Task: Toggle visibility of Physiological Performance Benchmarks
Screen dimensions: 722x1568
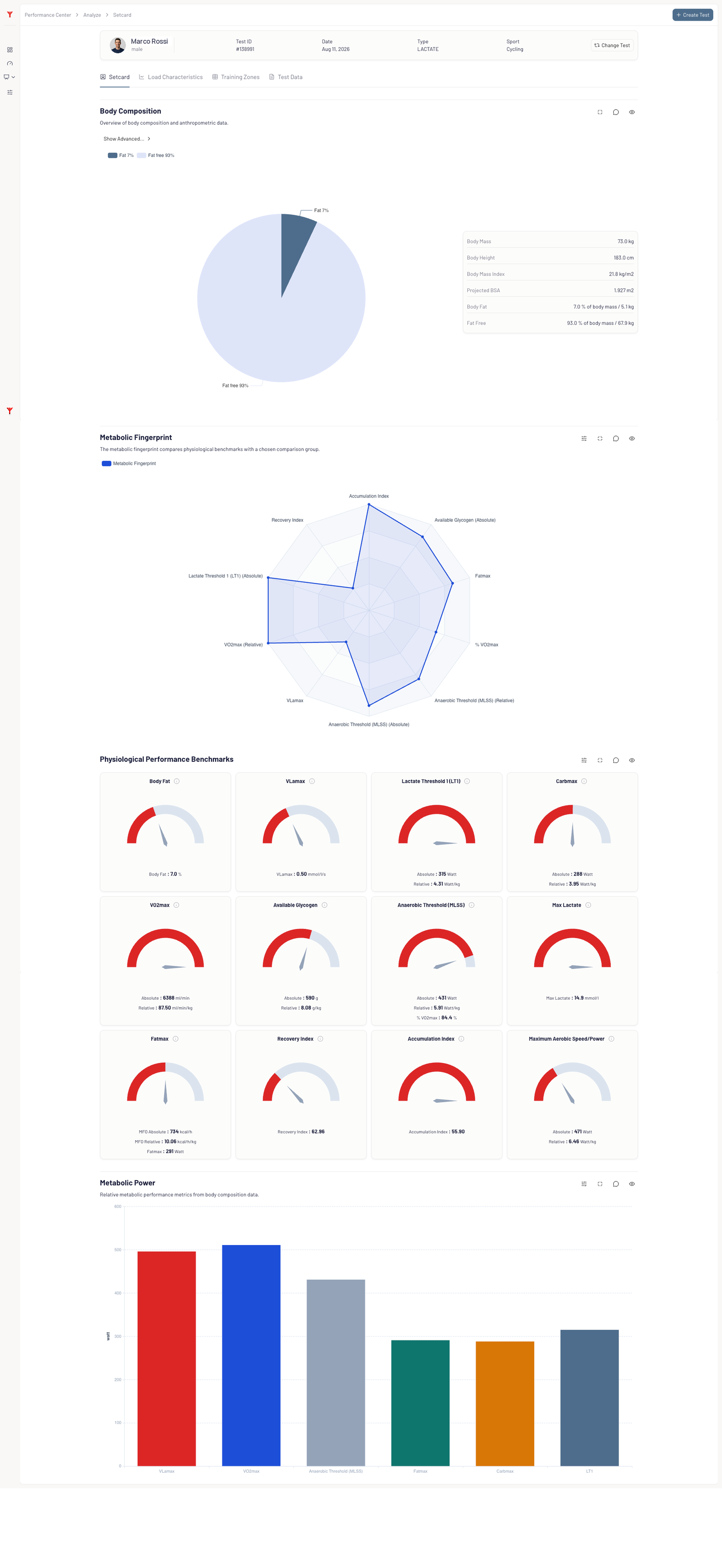Action: pos(632,760)
